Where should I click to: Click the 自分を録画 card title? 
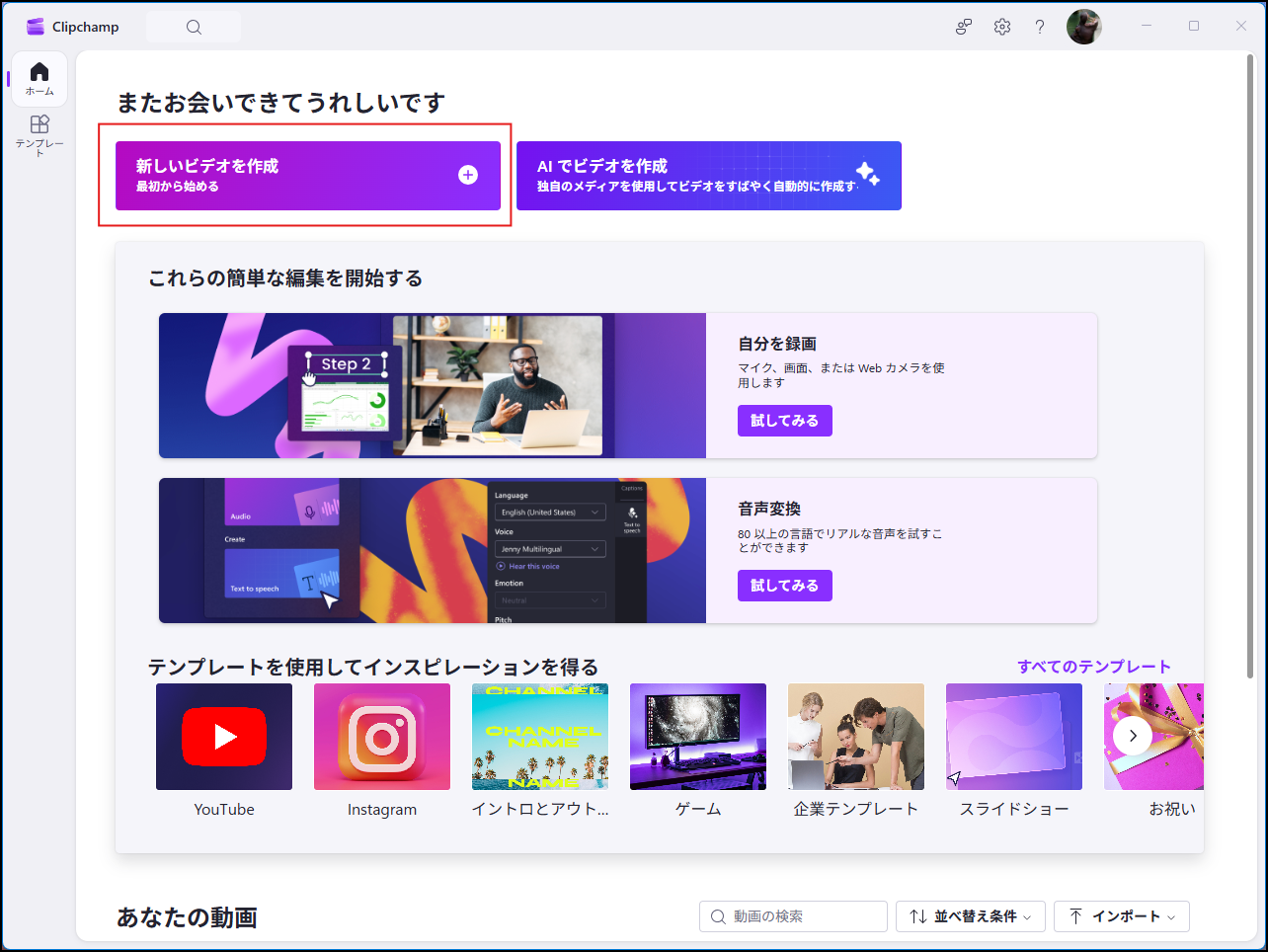pyautogui.click(x=777, y=344)
